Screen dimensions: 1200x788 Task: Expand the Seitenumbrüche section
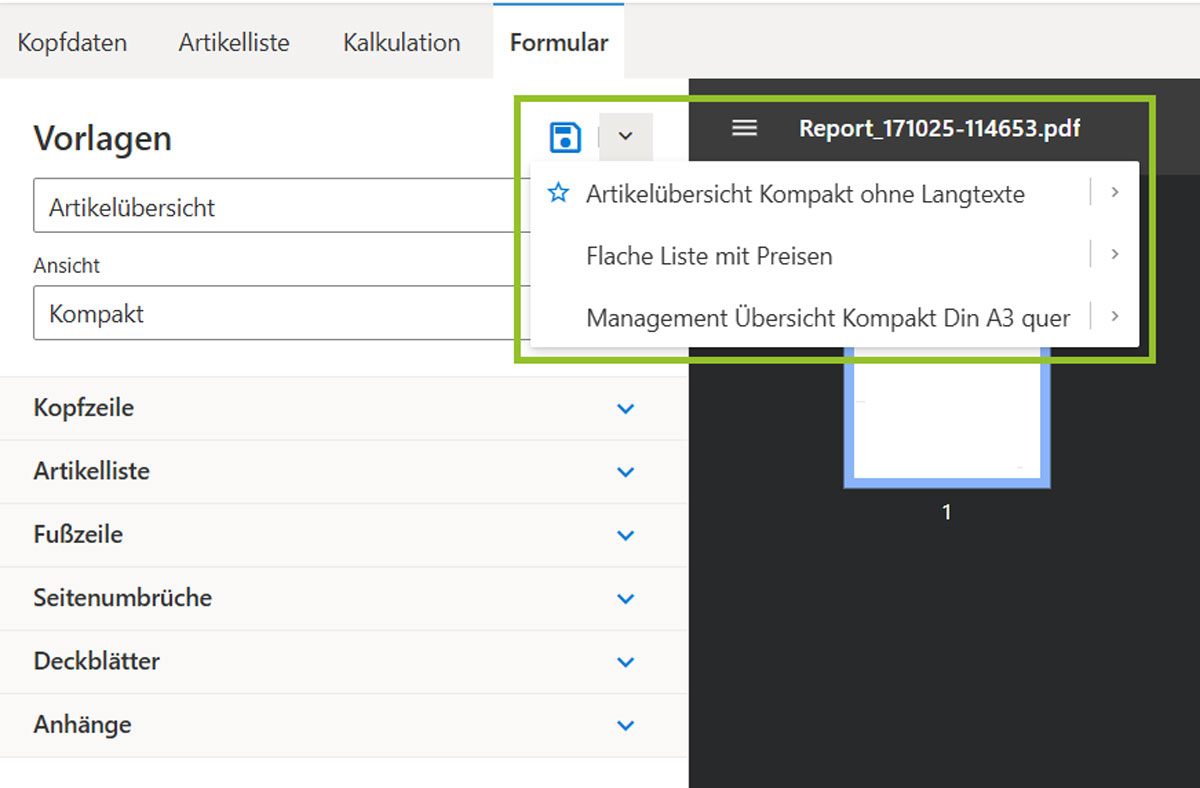(x=626, y=598)
